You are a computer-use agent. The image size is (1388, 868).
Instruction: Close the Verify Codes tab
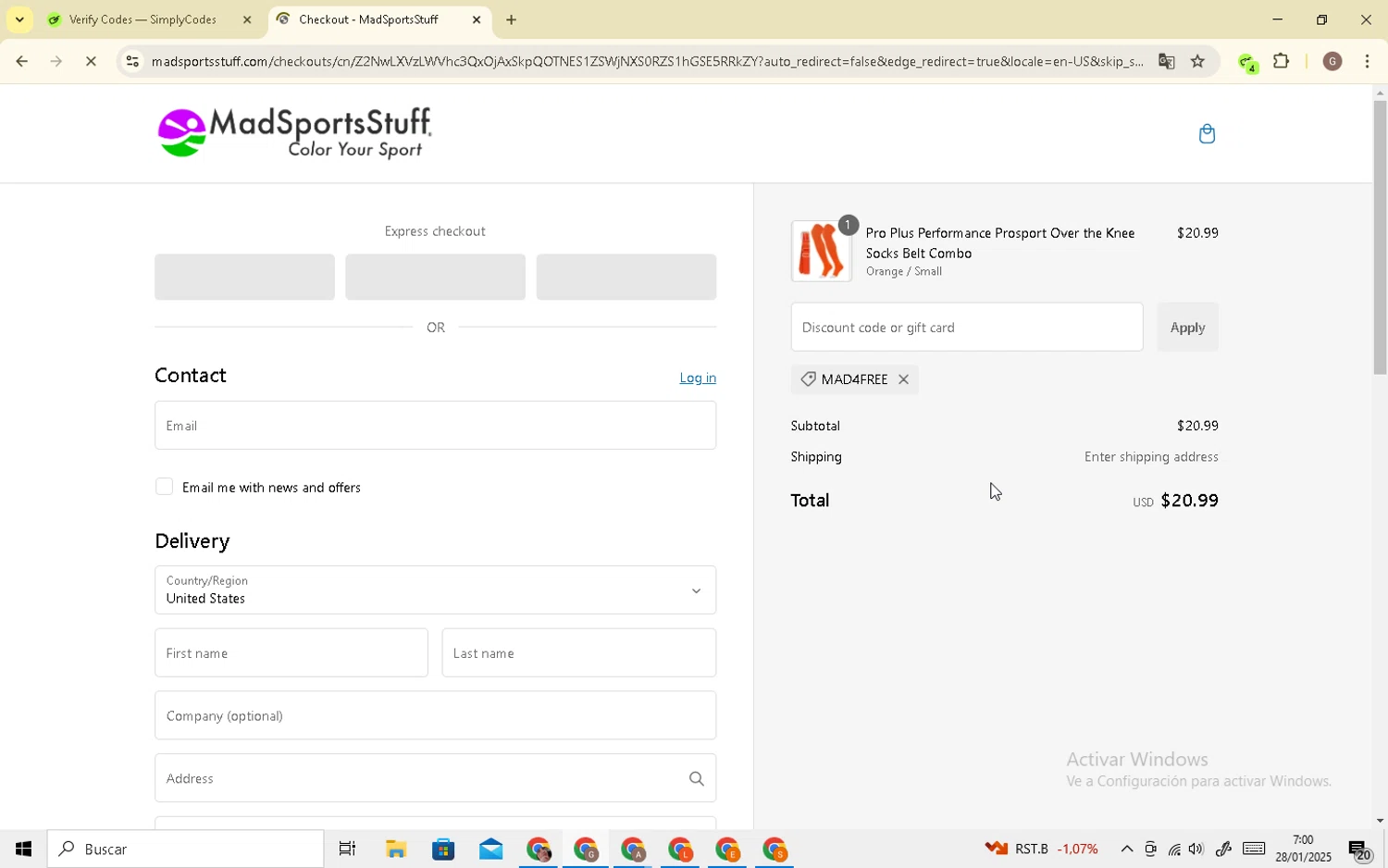coord(247,19)
